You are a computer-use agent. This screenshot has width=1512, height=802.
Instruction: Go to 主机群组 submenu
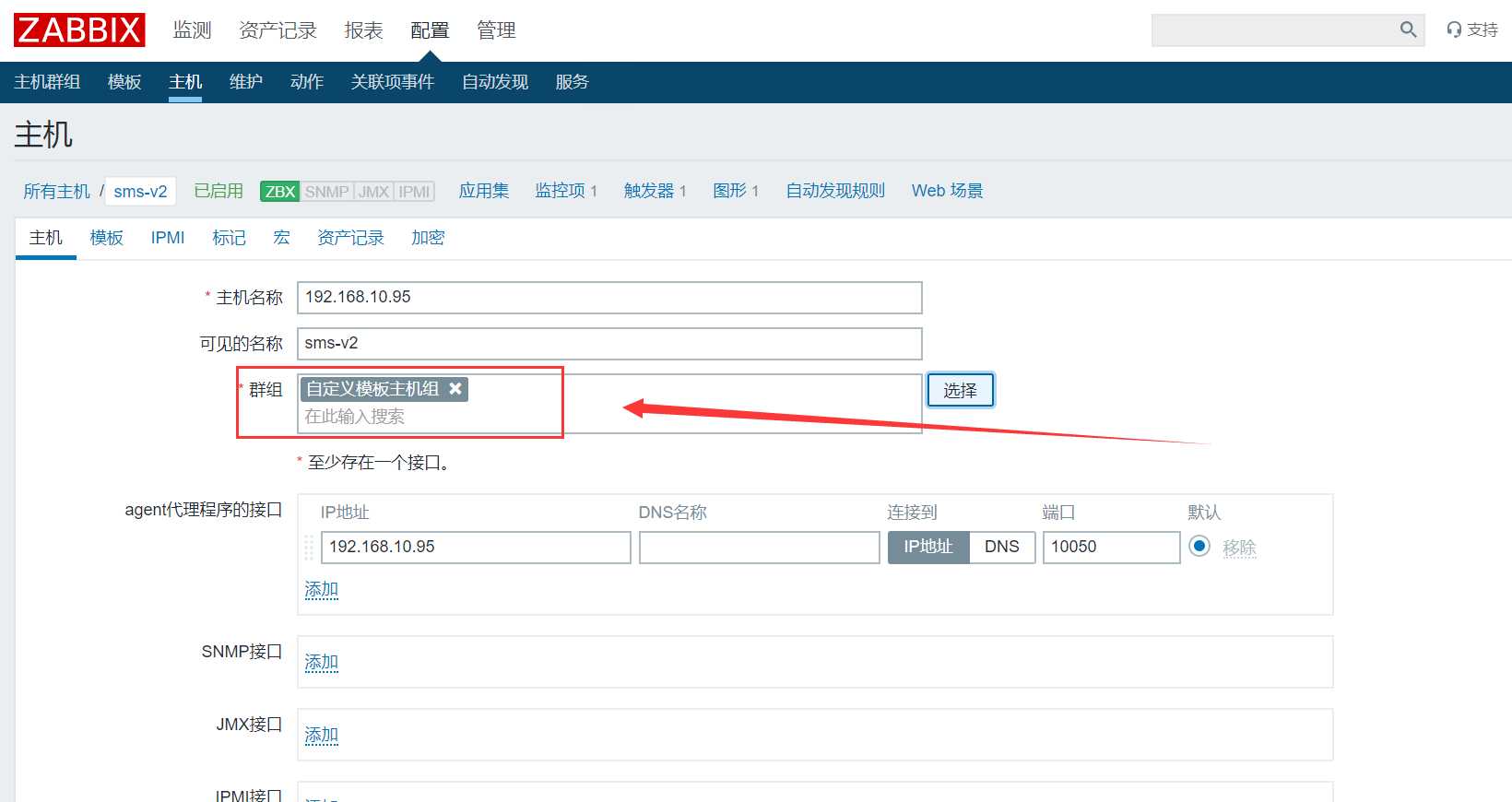(x=47, y=82)
